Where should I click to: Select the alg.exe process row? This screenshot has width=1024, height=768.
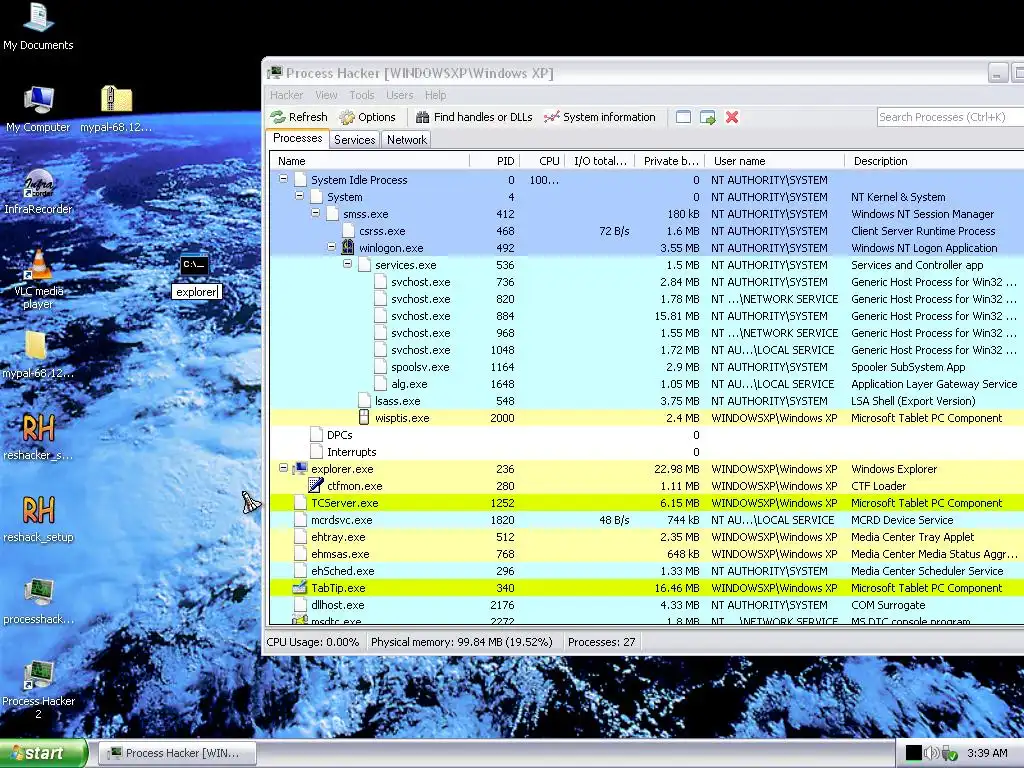coord(647,384)
